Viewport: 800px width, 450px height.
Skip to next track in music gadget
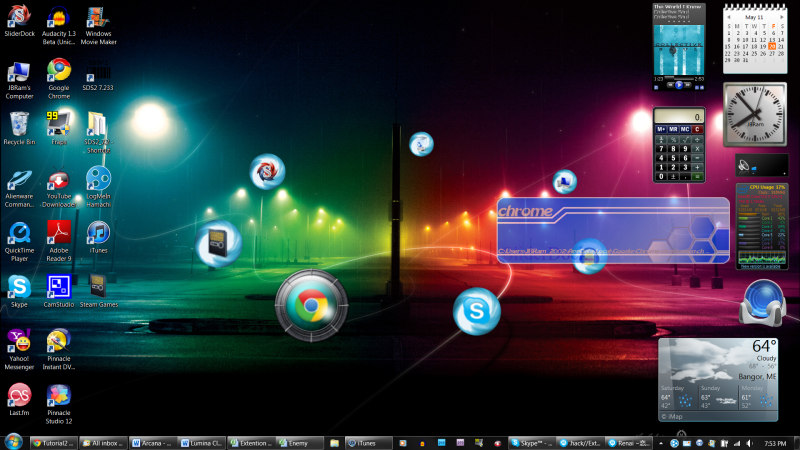688,86
